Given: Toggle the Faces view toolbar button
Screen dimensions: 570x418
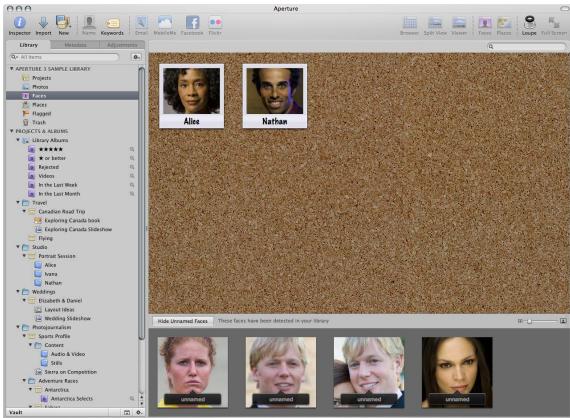Looking at the screenshot, I should click(x=485, y=23).
